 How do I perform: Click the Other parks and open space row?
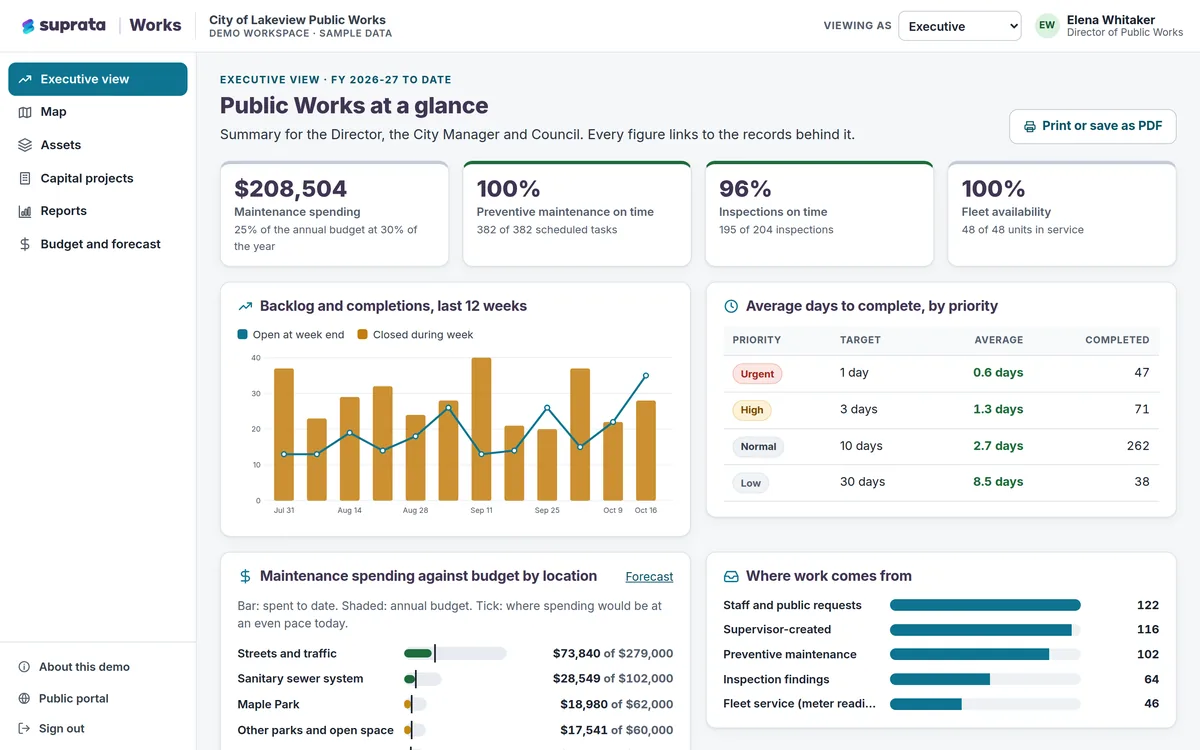[455, 730]
